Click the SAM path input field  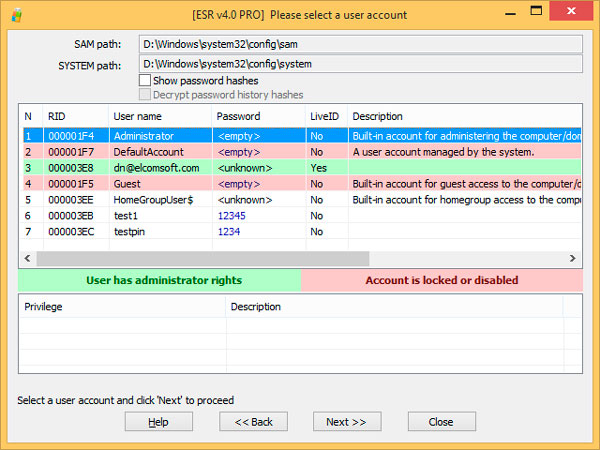362,44
